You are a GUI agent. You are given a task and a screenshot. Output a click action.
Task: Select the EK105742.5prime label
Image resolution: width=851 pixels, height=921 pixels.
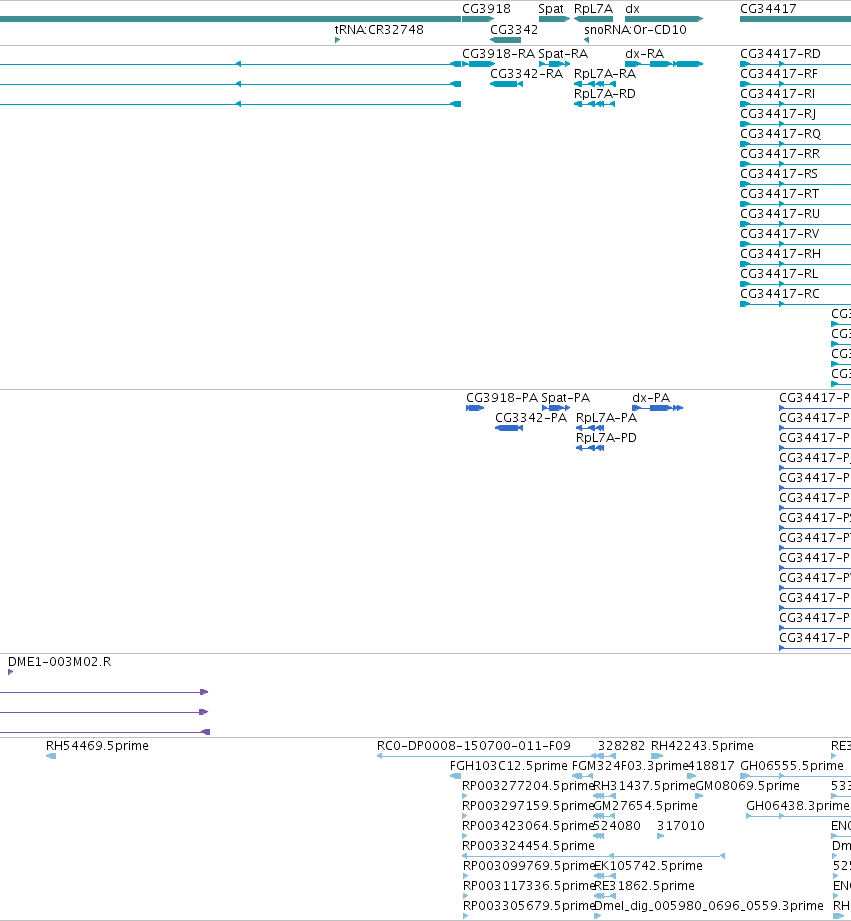coord(648,865)
